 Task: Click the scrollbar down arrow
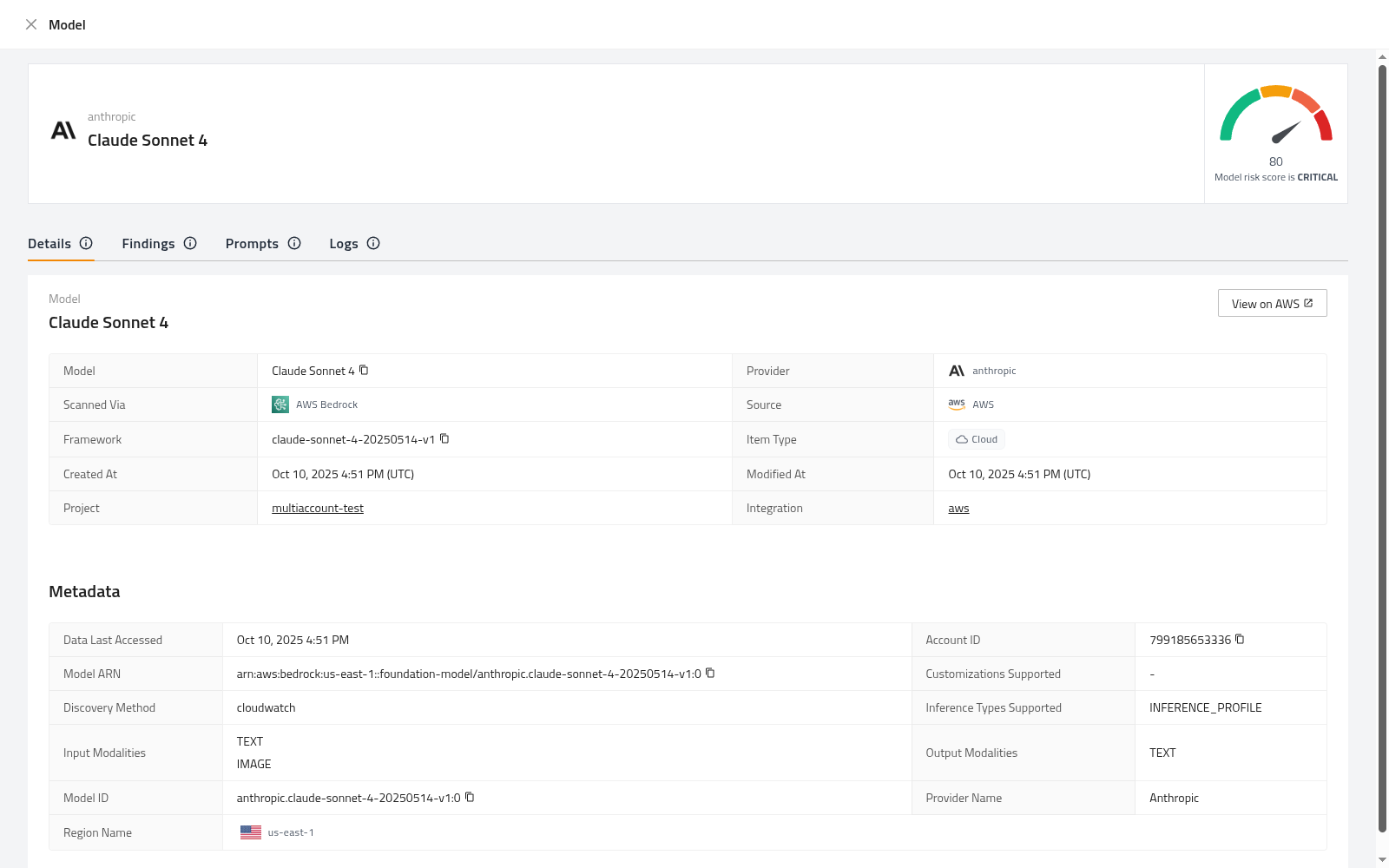point(1382,859)
